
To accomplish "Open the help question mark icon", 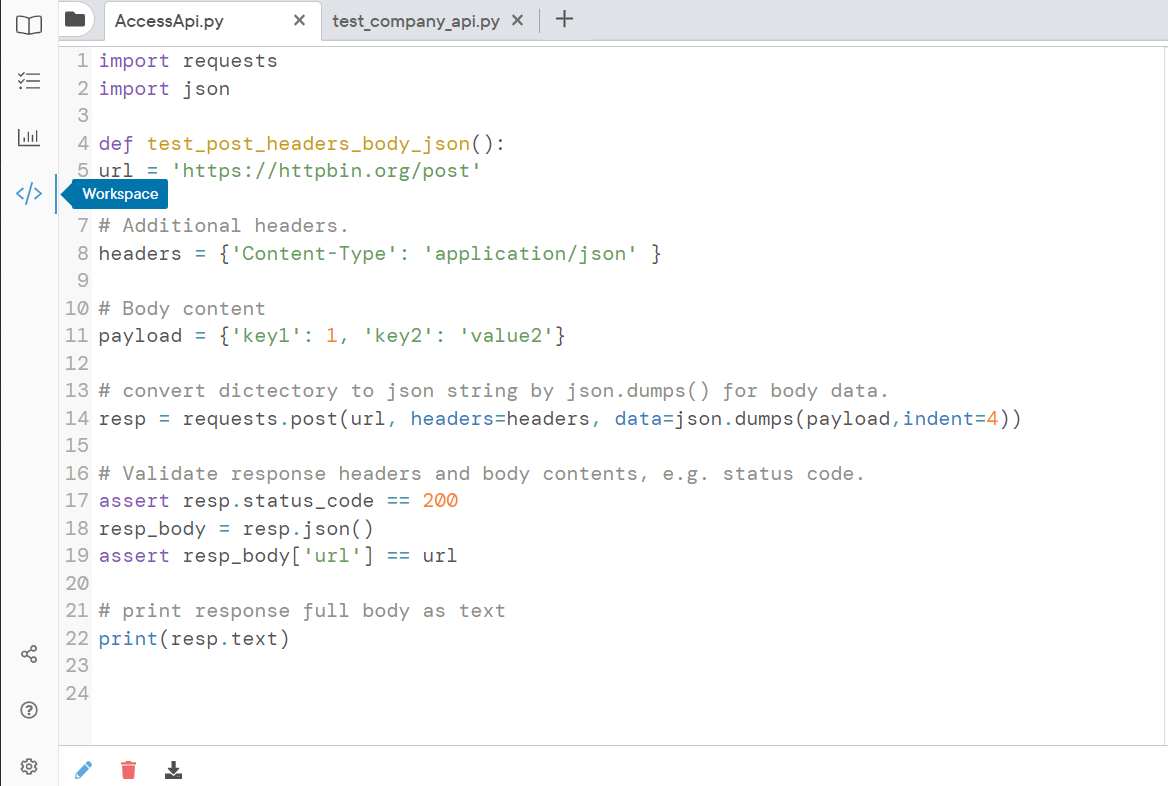I will click(28, 710).
